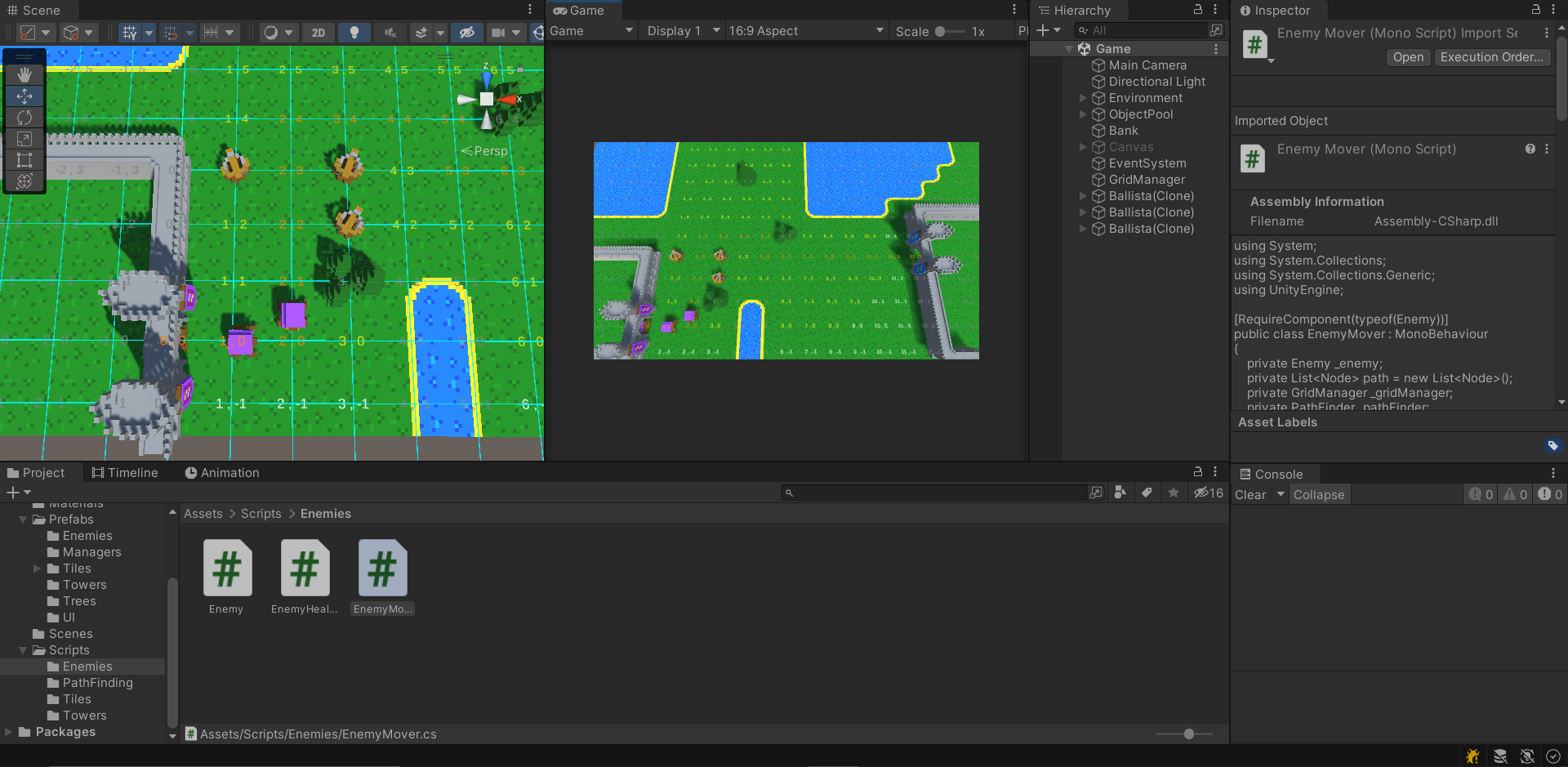Select Directional Light object

point(1156,82)
